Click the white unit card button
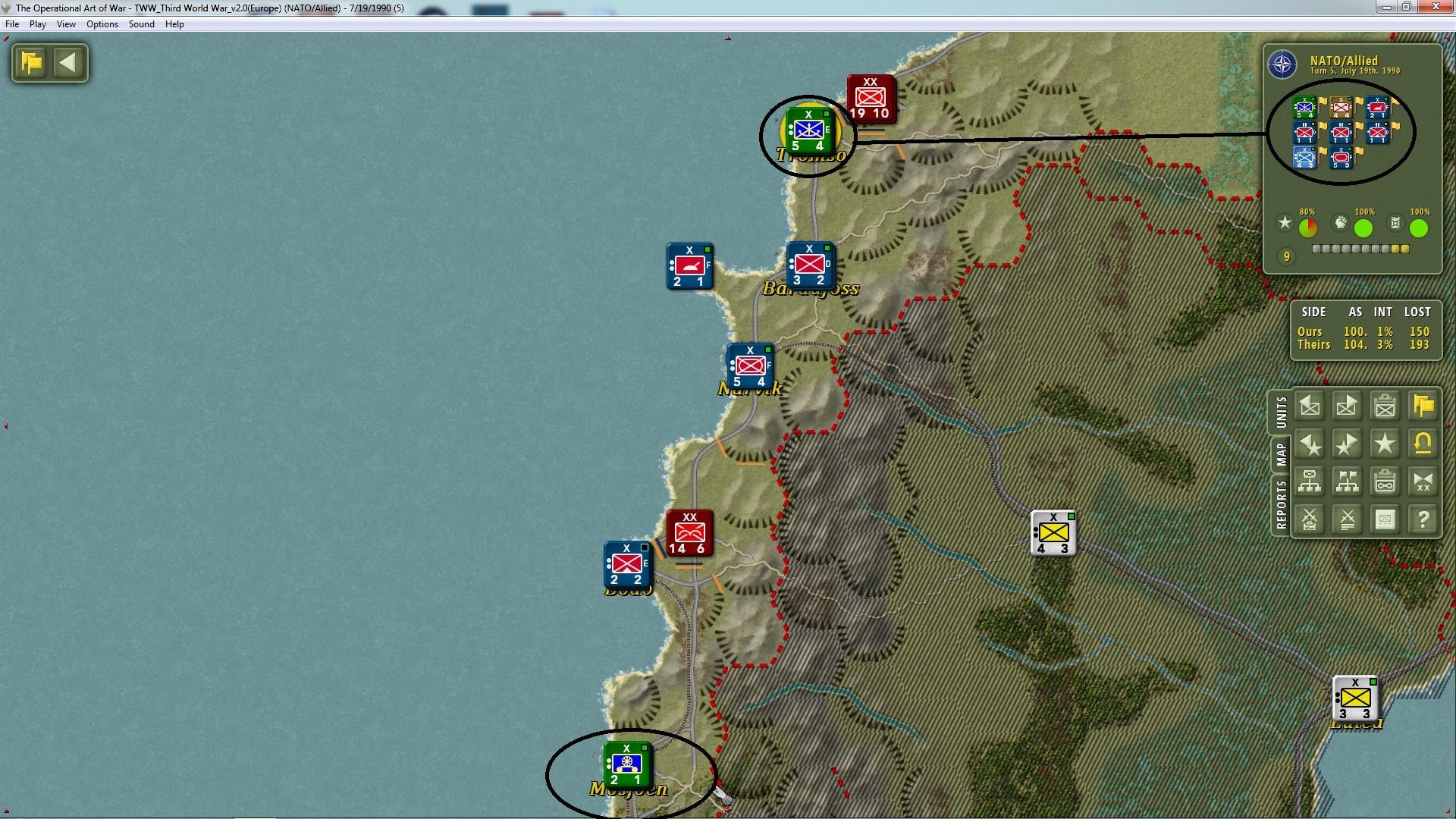 (1385, 520)
